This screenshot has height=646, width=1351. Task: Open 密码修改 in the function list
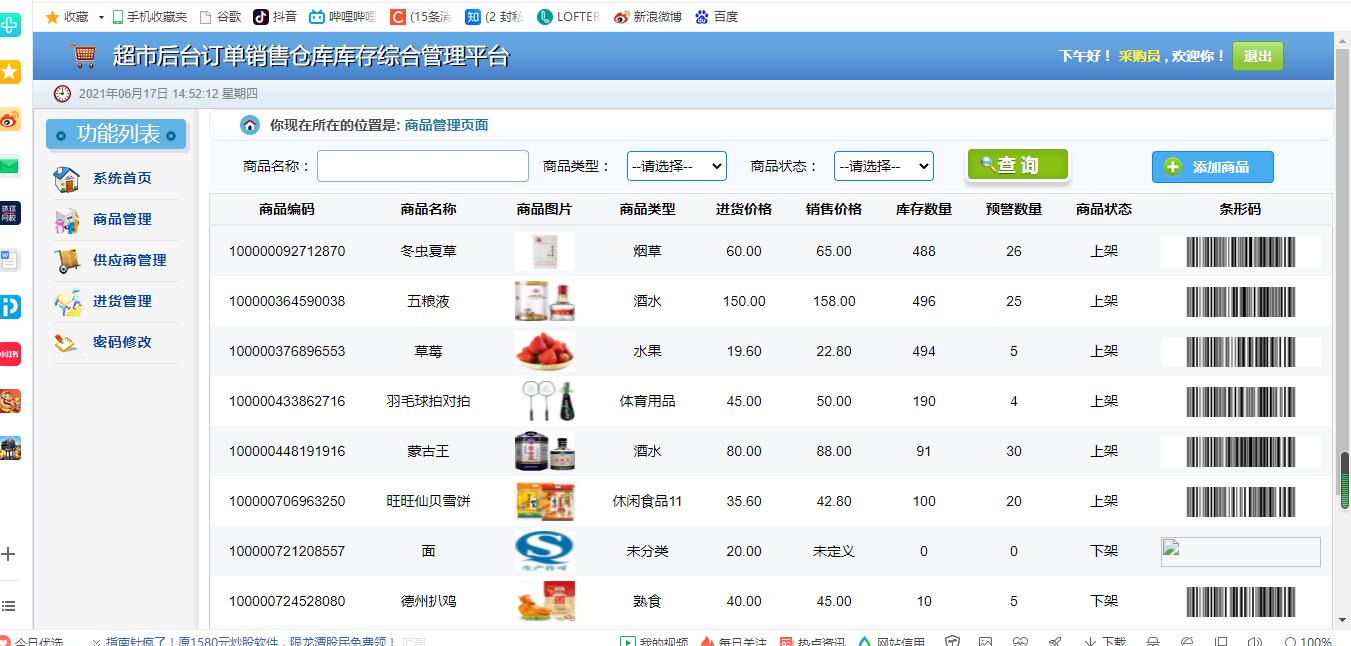tap(122, 342)
